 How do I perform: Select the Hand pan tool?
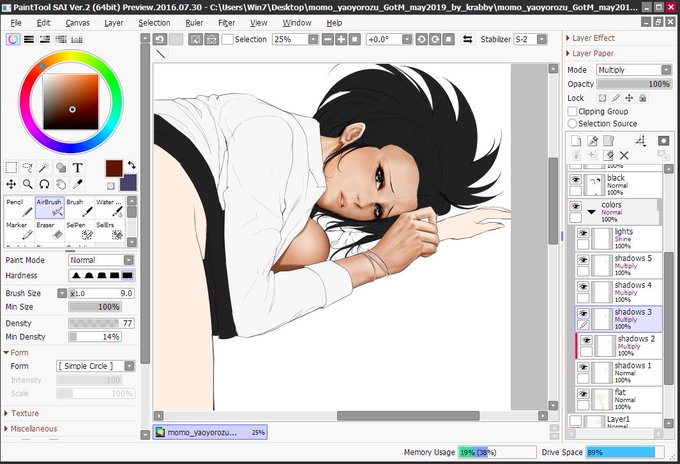[x=61, y=184]
